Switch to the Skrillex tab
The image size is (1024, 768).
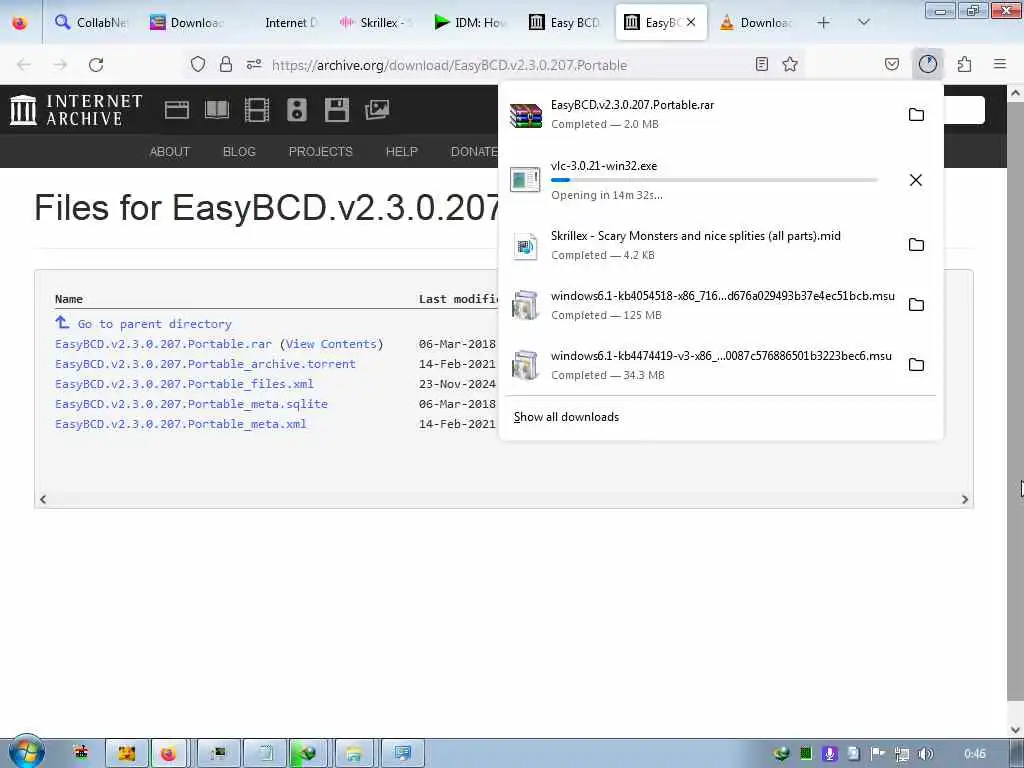coord(375,22)
